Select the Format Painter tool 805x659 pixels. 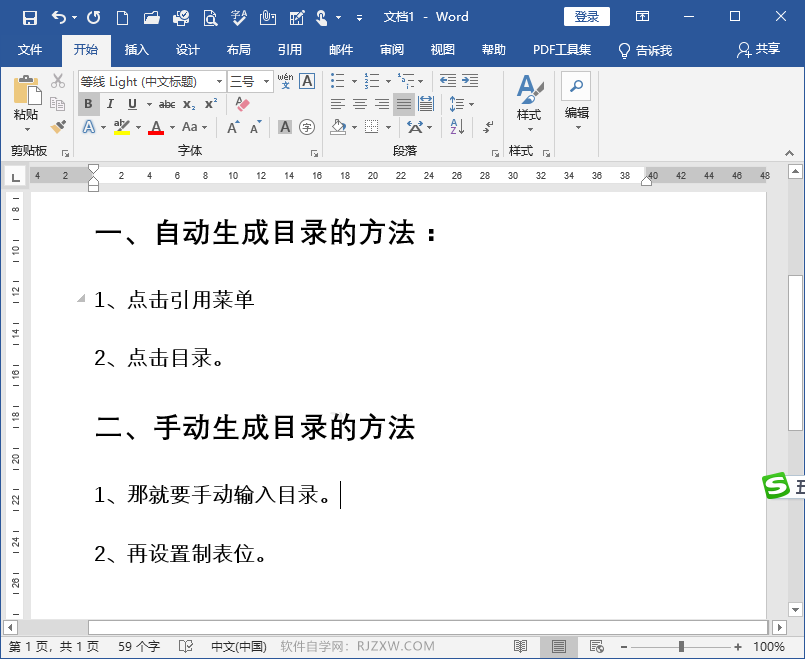57,128
